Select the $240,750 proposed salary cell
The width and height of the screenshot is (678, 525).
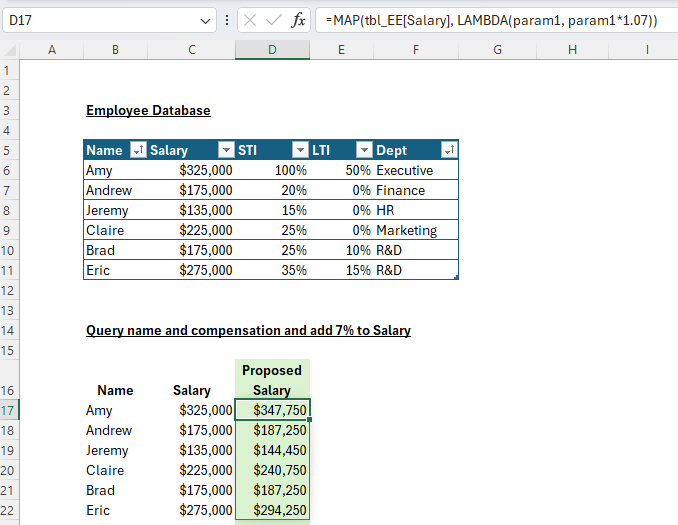point(272,470)
